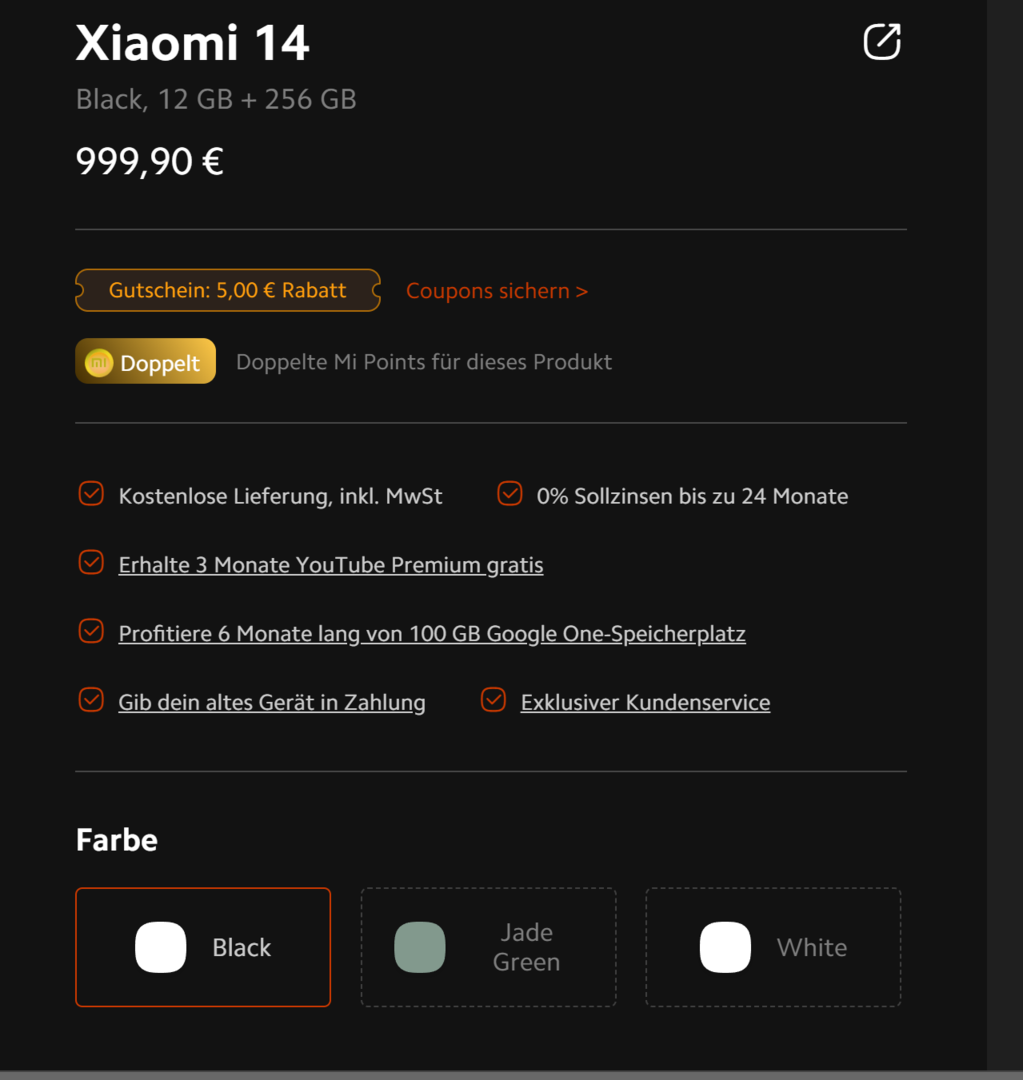Open the 3 Monate YouTube Premium gratis link

click(x=331, y=565)
